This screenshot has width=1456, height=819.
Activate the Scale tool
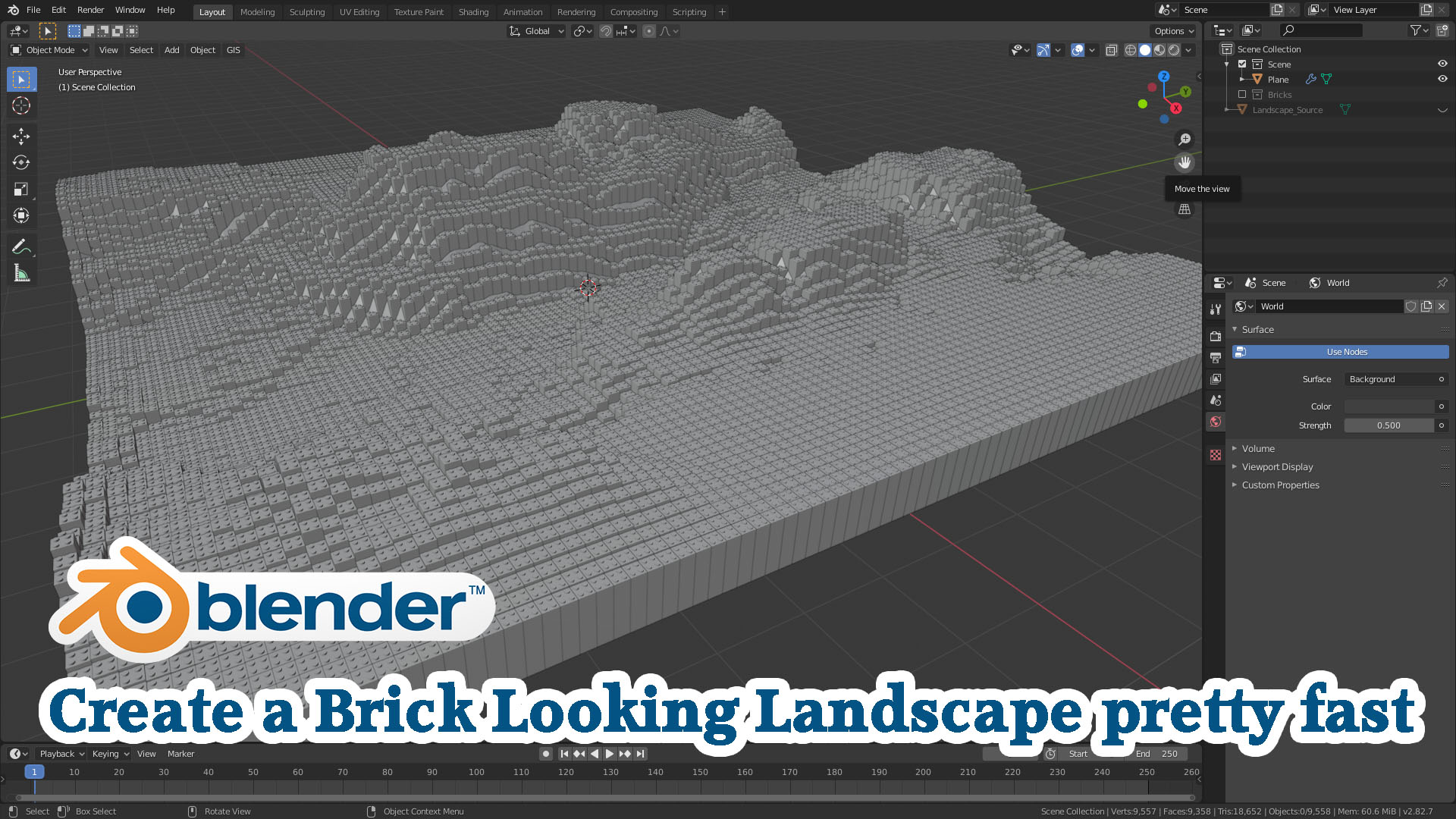tap(21, 190)
